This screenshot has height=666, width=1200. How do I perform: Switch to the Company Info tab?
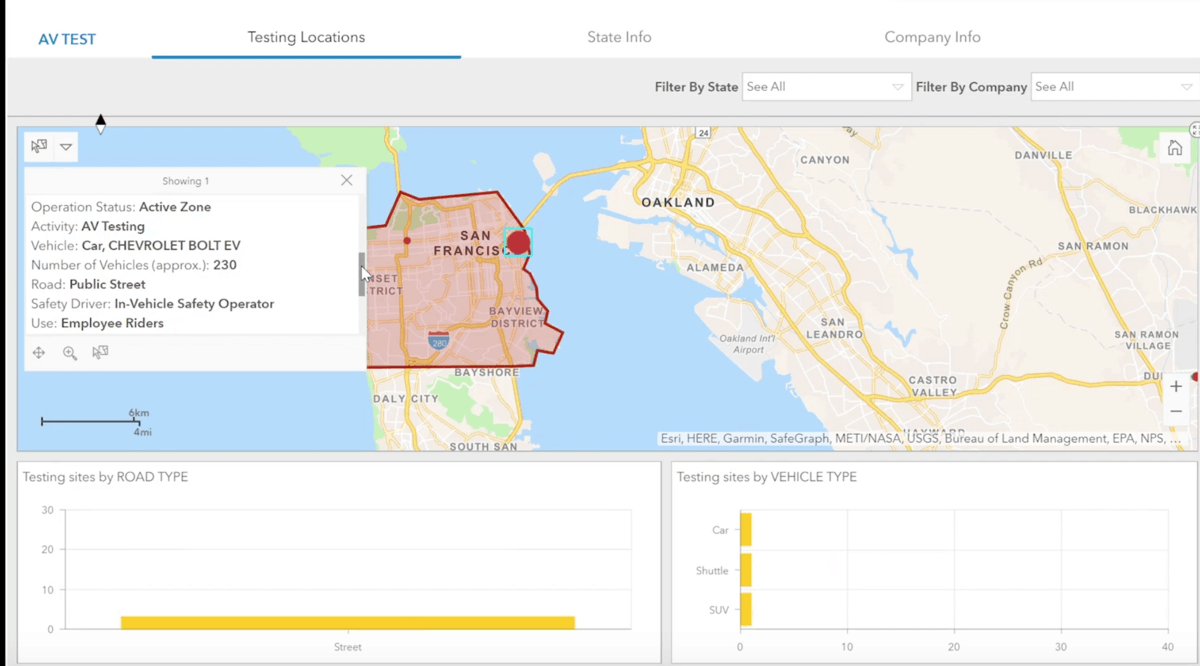(x=932, y=37)
